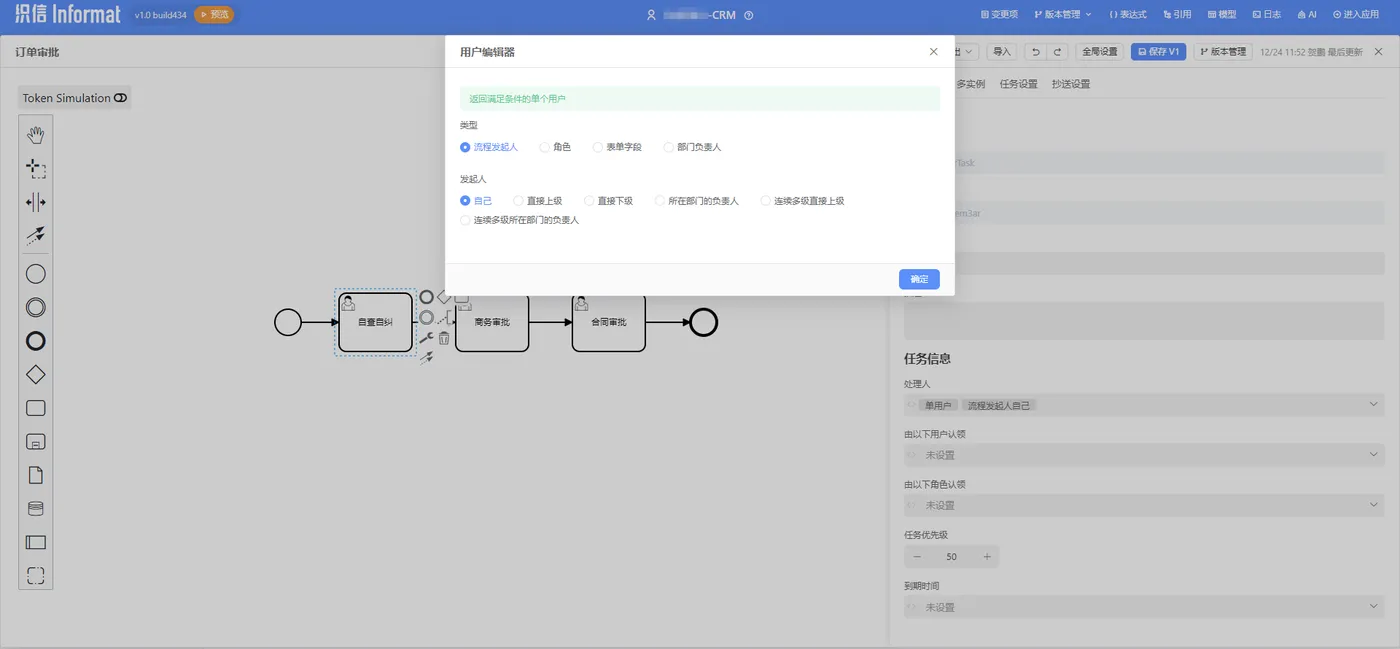Create a pool/participant from the palette
1400x649 pixels.
36,543
